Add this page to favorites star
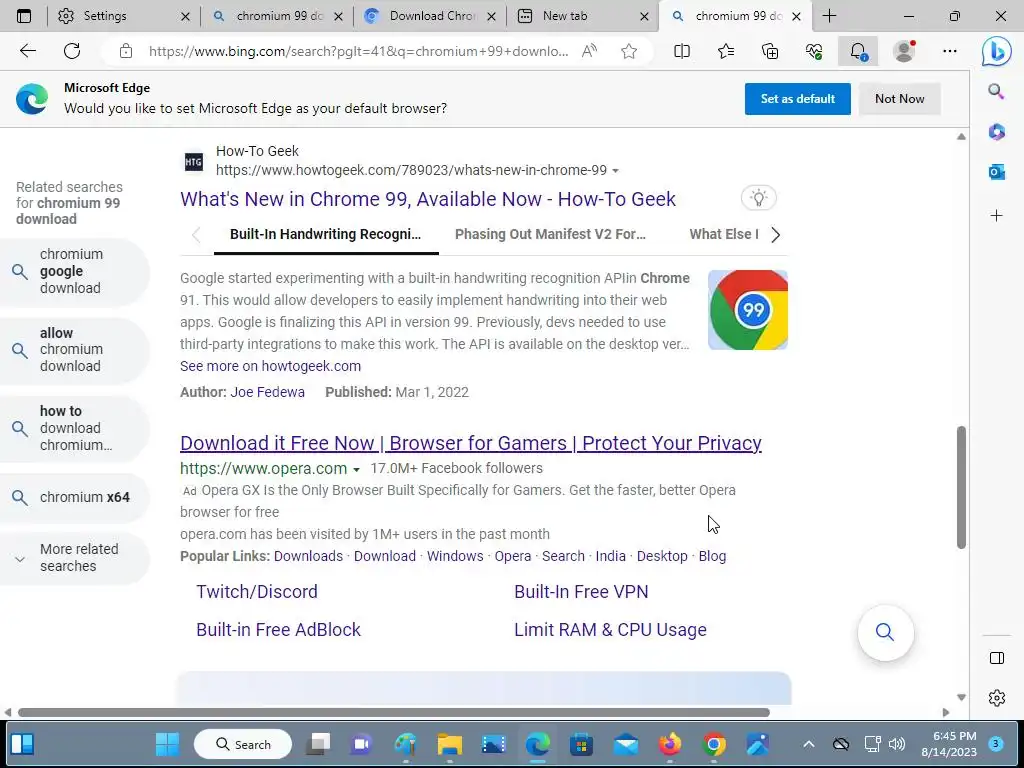 point(629,51)
